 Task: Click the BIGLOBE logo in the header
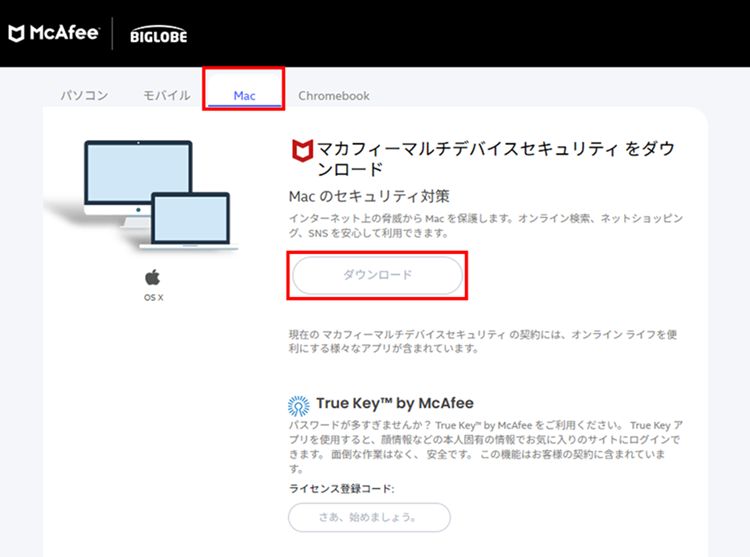[x=158, y=36]
